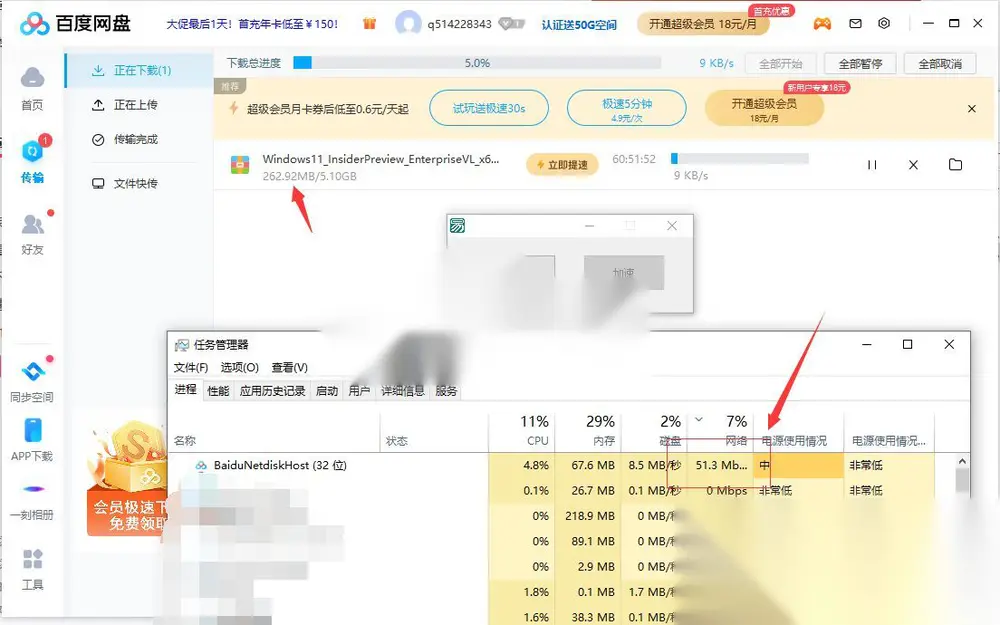Click 全部暂停 button
Image resolution: width=1000 pixels, height=625 pixels.
pyautogui.click(x=860, y=64)
